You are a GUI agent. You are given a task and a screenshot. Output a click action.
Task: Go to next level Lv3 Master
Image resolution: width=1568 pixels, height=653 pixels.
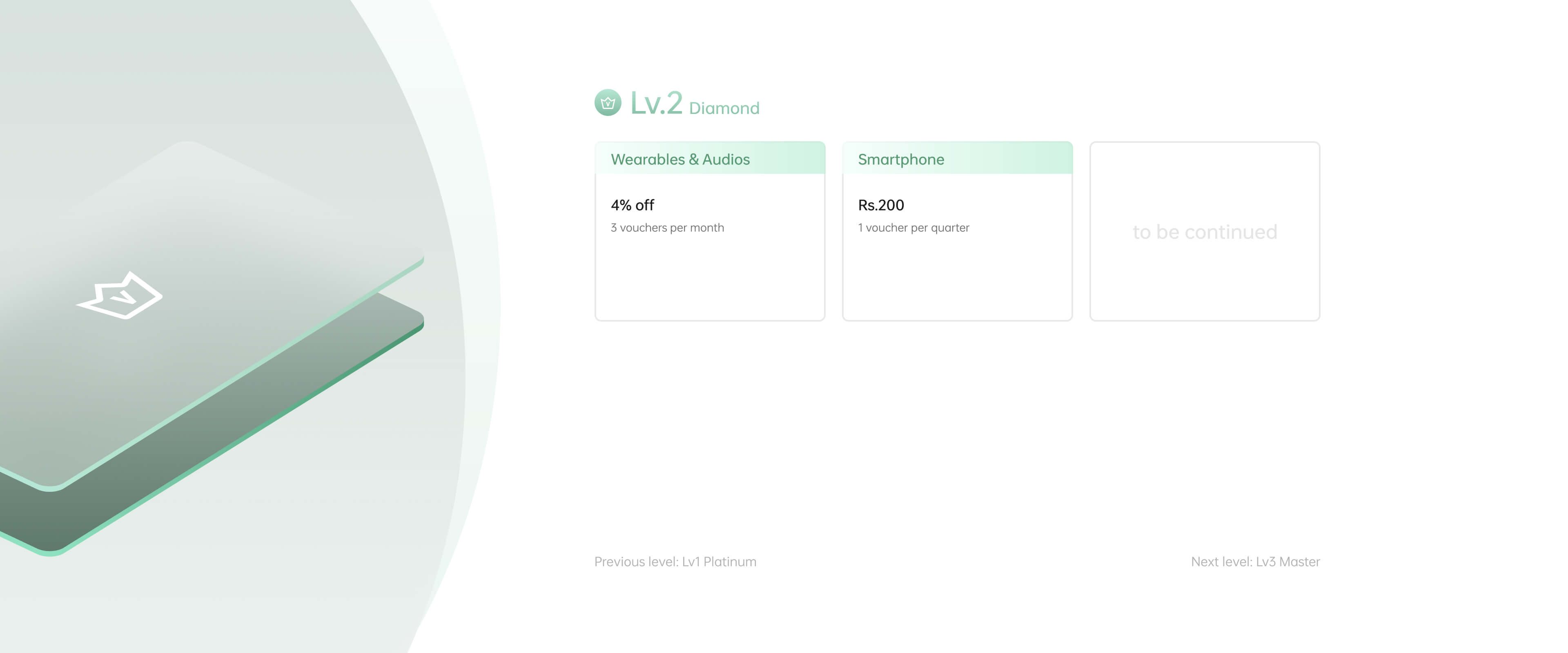click(x=1255, y=562)
